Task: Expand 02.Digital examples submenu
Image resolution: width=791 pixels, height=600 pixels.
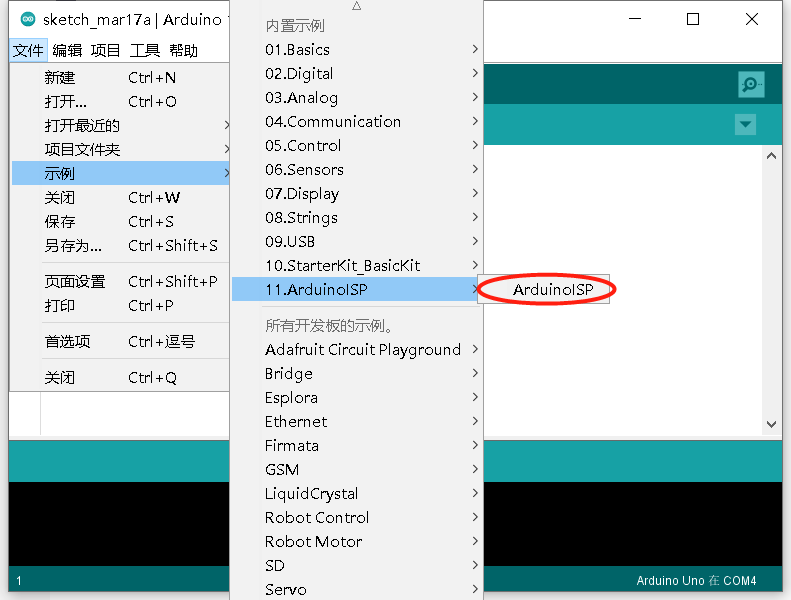Action: click(357, 74)
